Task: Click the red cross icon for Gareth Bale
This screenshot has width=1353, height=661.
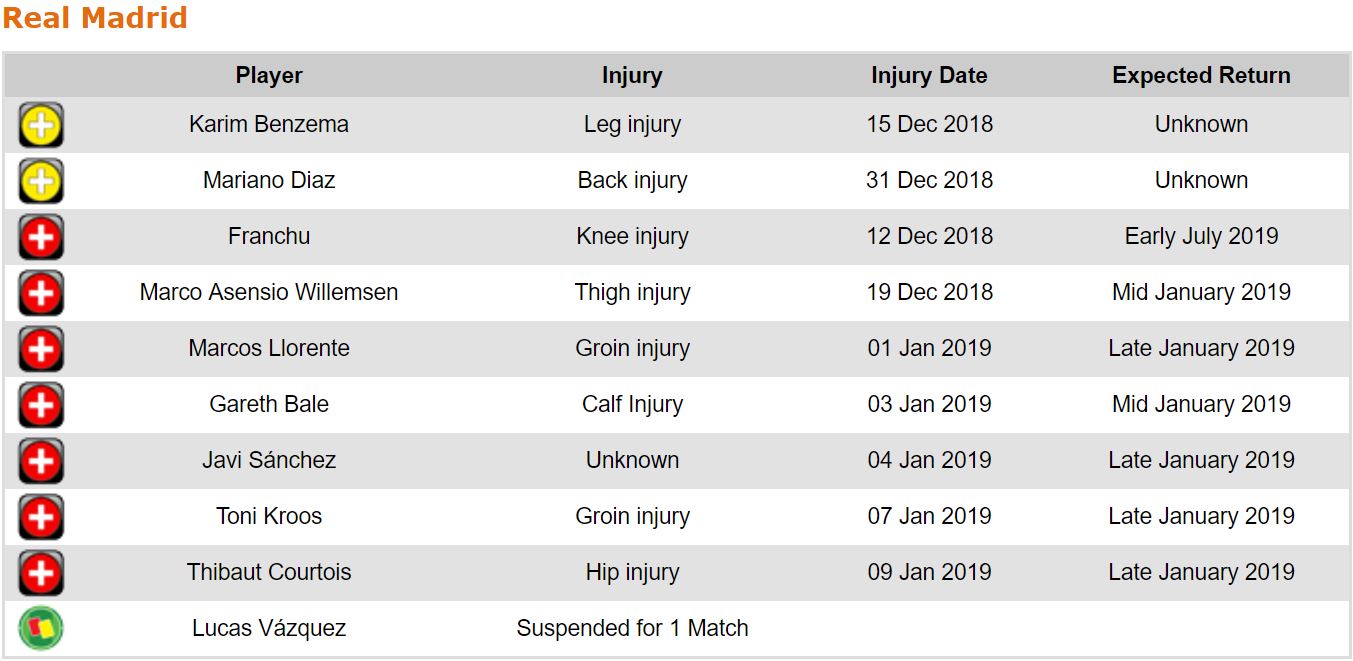Action: [41, 406]
